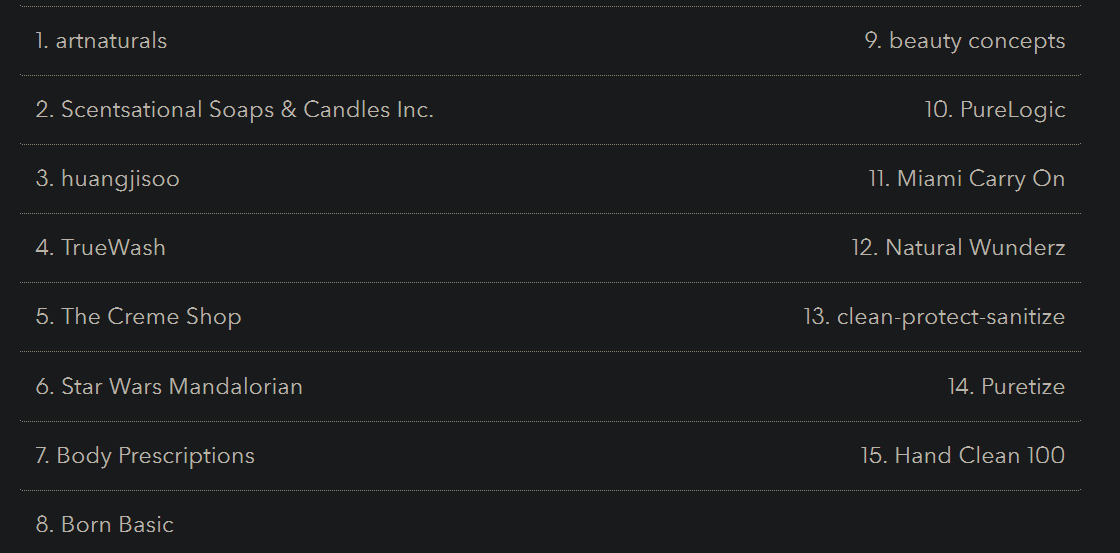Click the artnaturals list entry
1120x553 pixels.
point(101,41)
